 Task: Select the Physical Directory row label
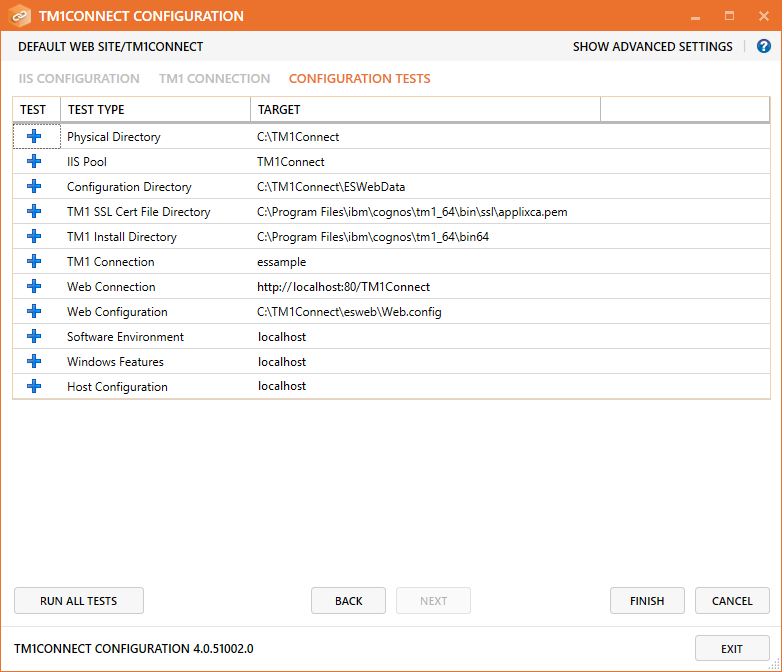tap(114, 137)
